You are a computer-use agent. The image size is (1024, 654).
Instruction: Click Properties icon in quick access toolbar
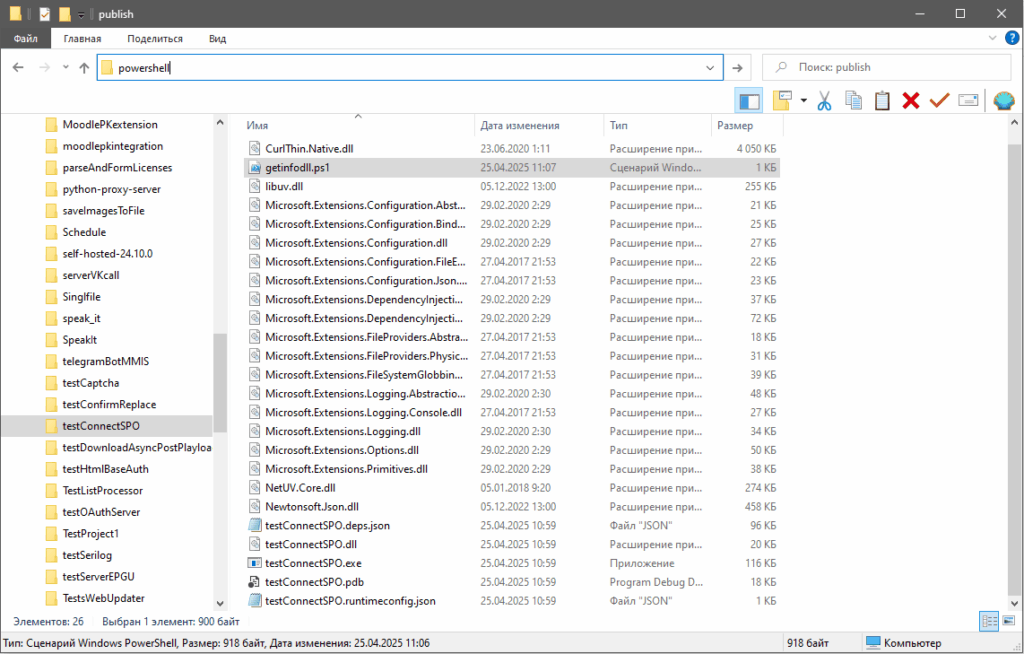click(x=44, y=14)
